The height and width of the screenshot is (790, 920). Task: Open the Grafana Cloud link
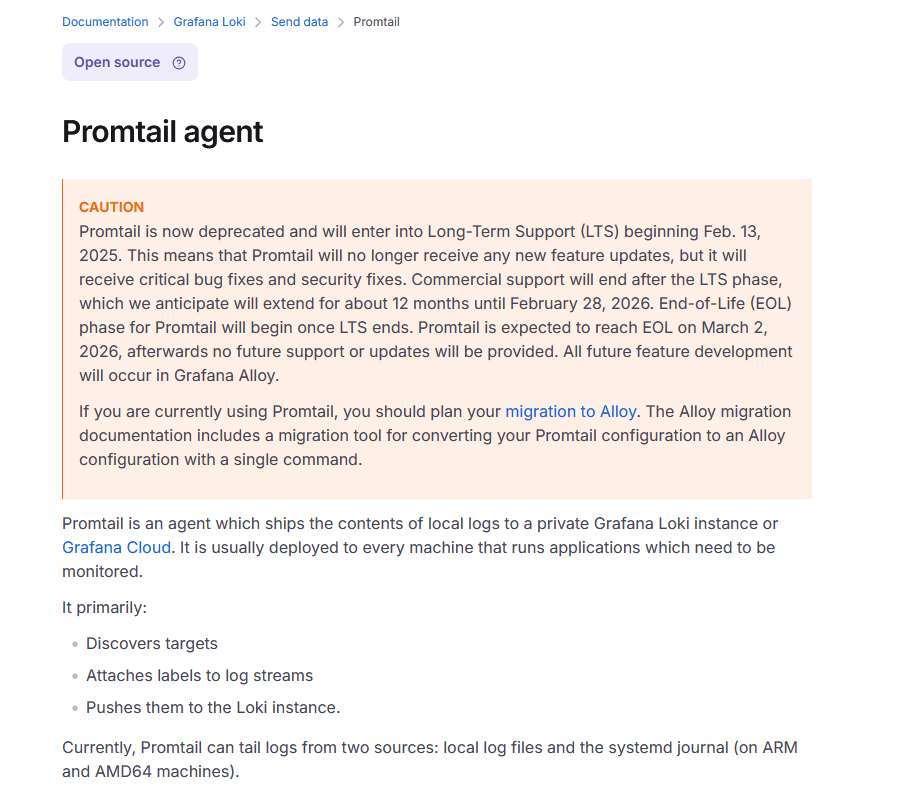pos(116,547)
